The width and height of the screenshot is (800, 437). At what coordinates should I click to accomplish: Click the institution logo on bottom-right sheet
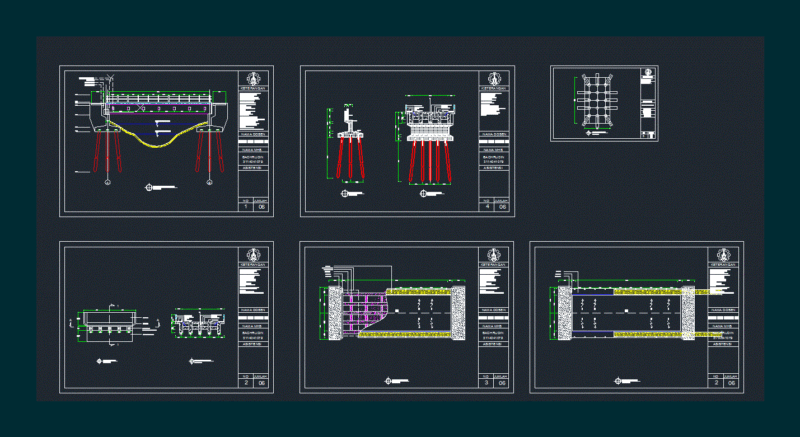coord(723,254)
